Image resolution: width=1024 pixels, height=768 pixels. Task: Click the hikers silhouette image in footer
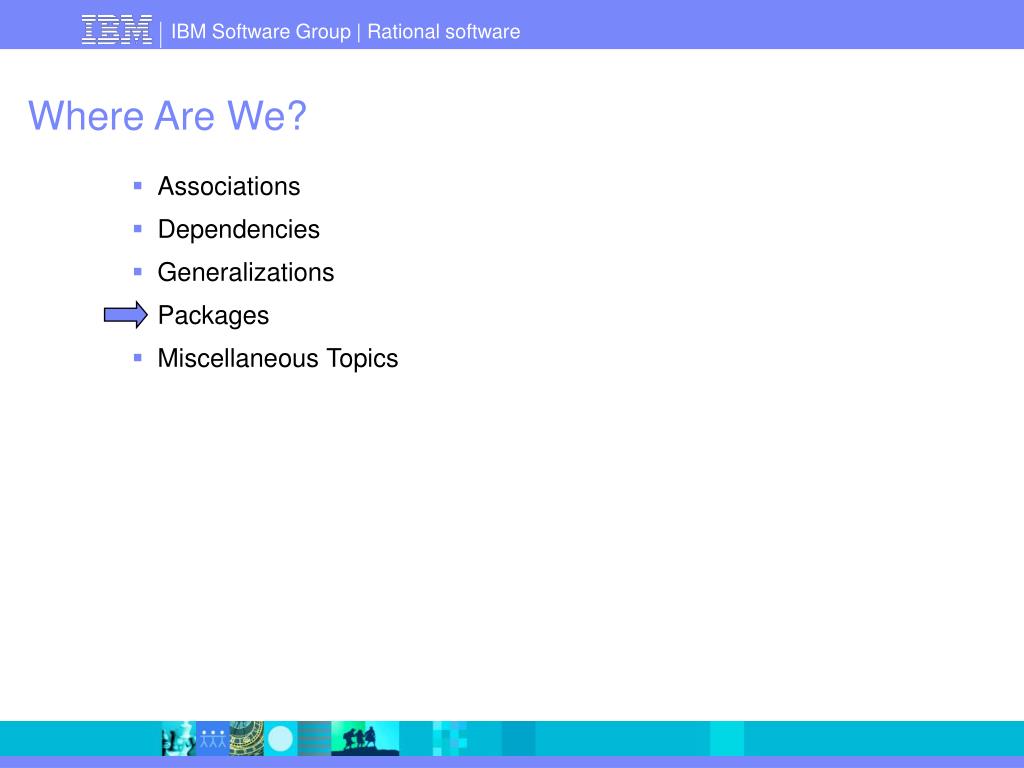[x=365, y=739]
